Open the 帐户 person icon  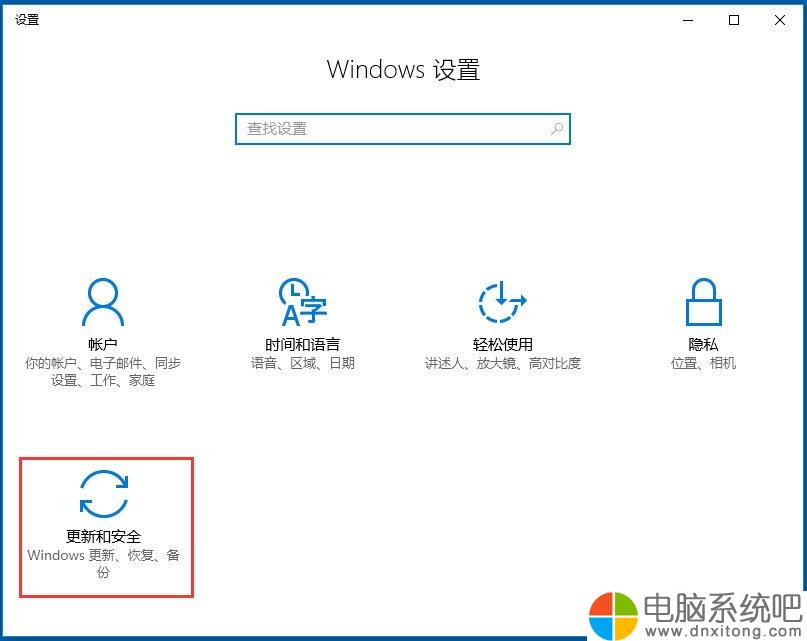click(103, 302)
